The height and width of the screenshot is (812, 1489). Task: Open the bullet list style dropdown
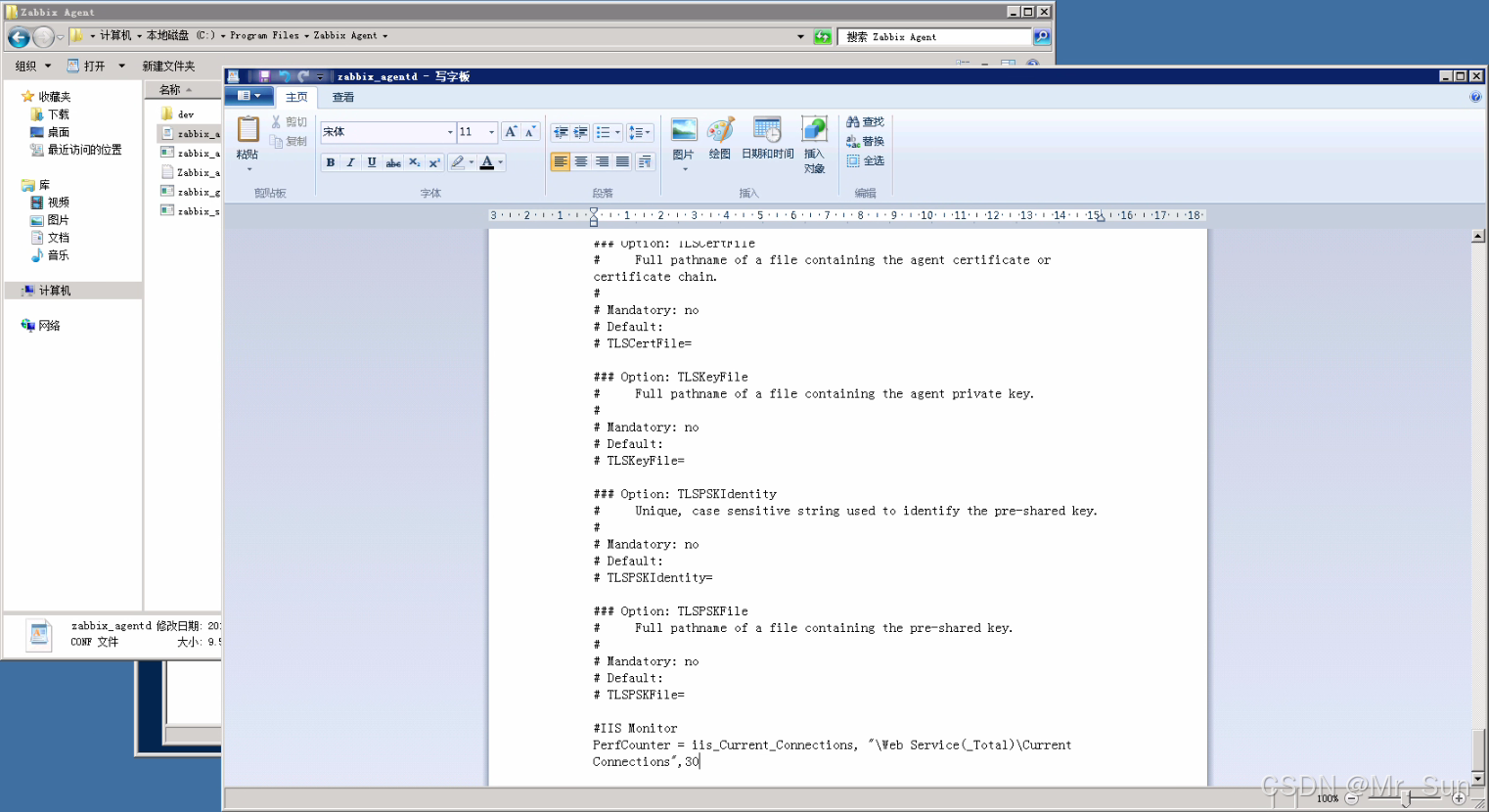point(617,132)
